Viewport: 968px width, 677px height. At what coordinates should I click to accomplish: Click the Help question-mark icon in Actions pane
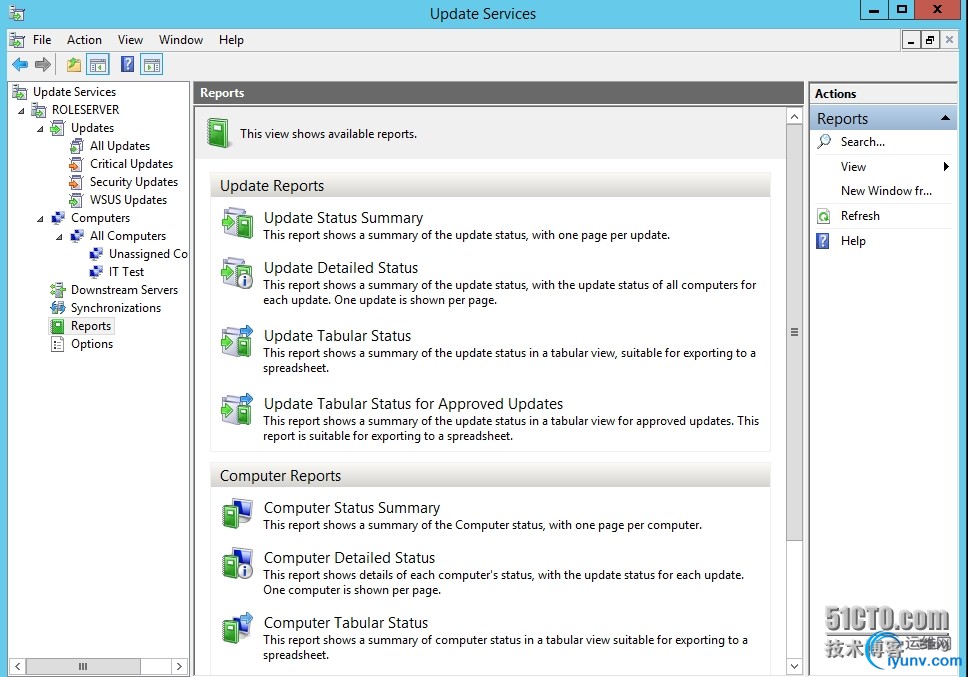[x=824, y=241]
